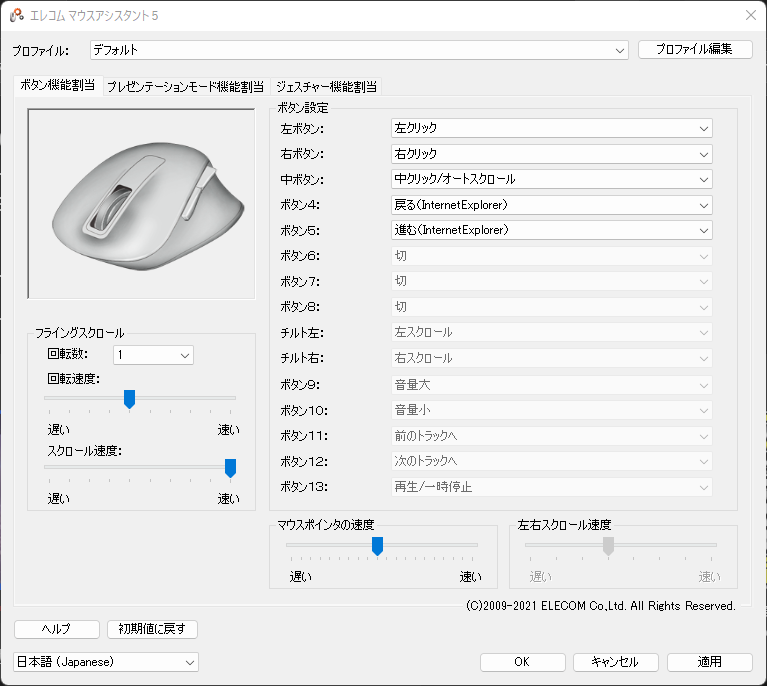
Task: Click the Elecom Mouse Assistant title bar icon
Action: pos(17,15)
